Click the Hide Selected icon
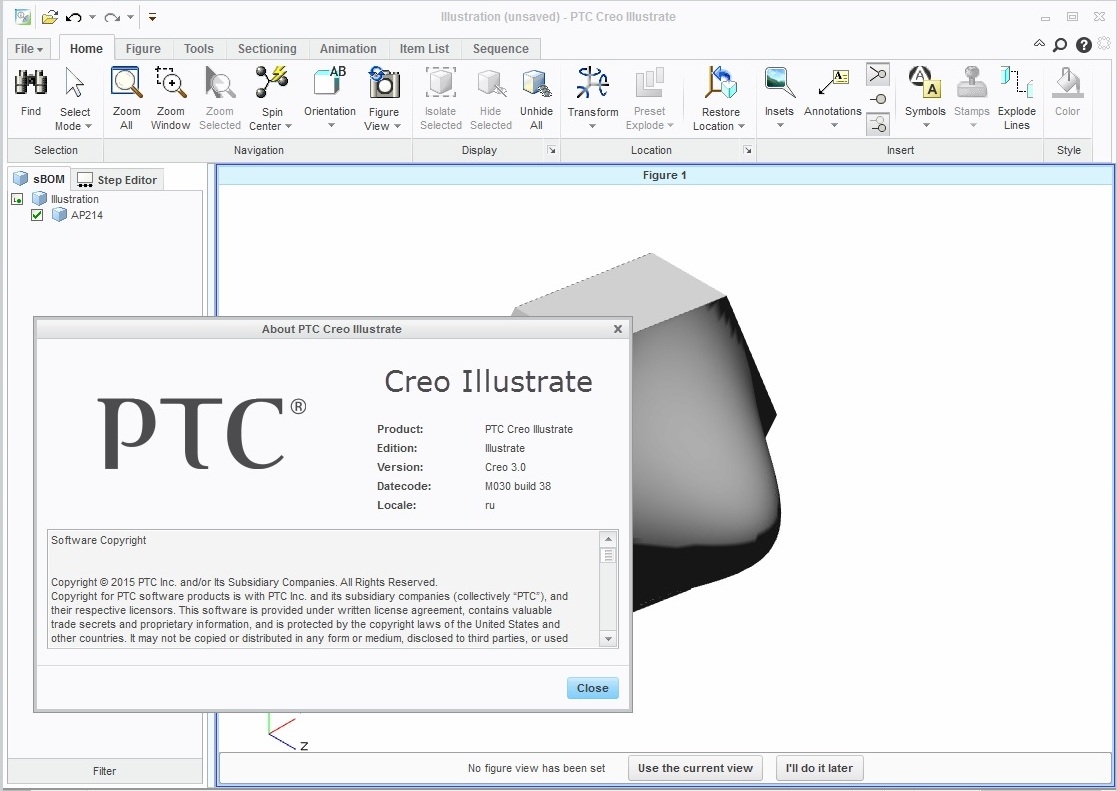 491,83
